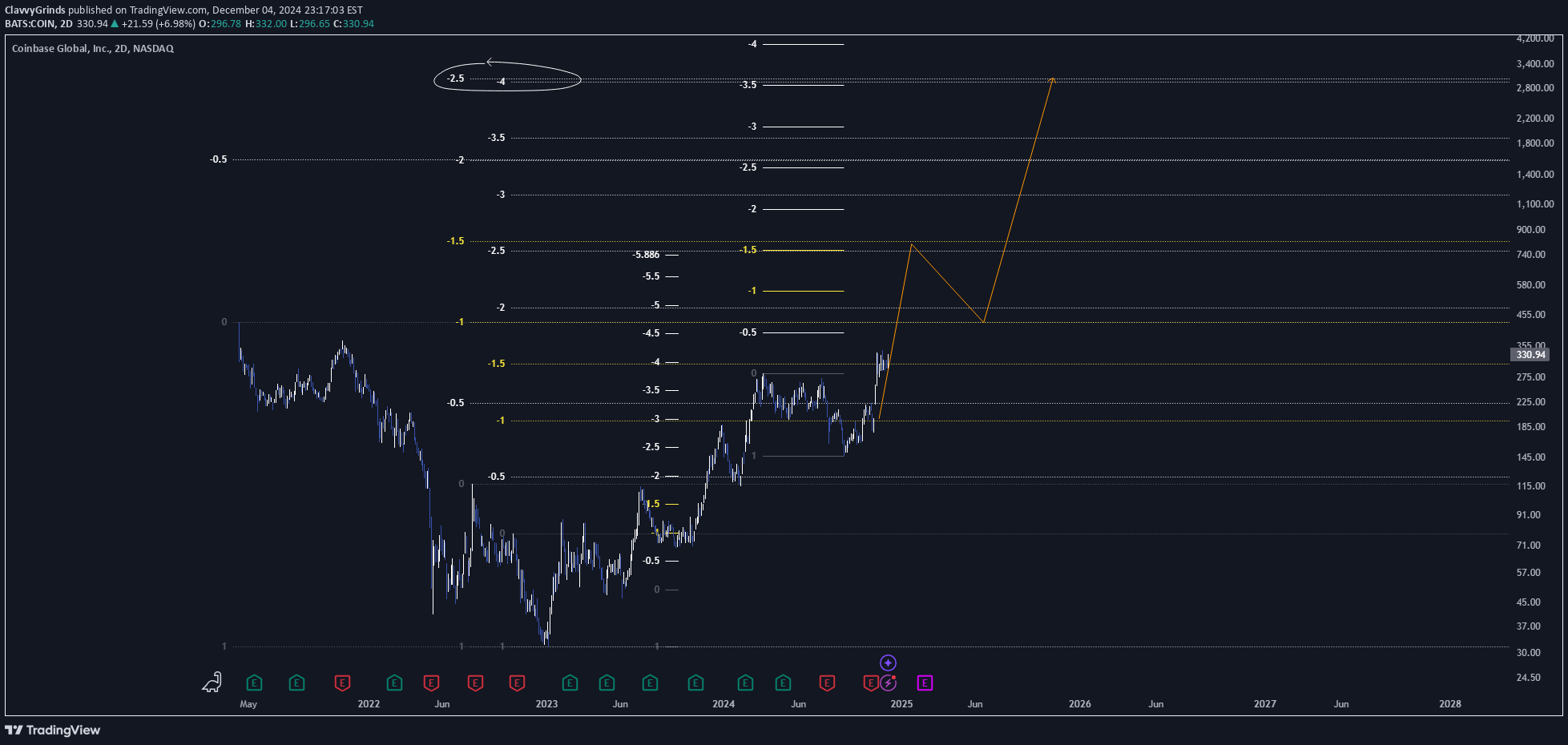Click the green earnings marker just before 2024

pos(695,683)
